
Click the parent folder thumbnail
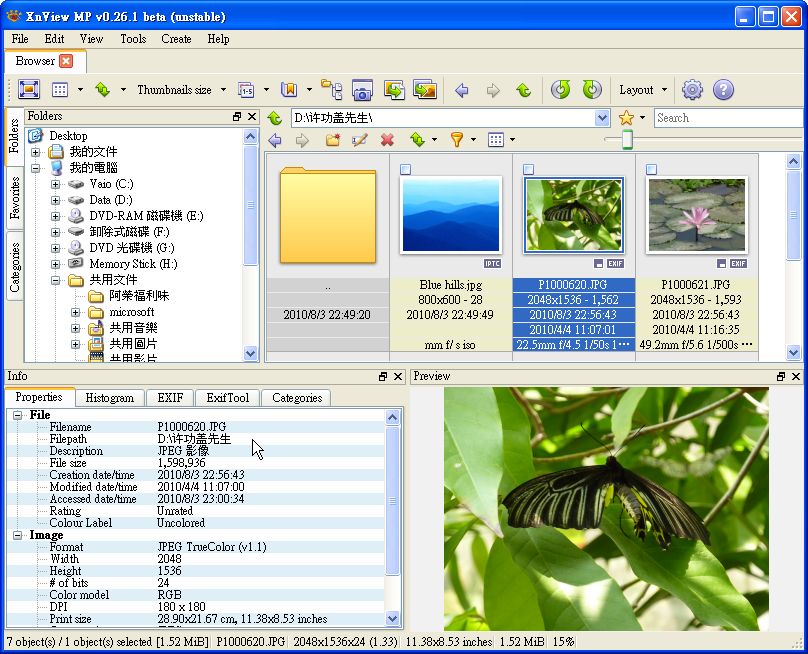[x=328, y=215]
